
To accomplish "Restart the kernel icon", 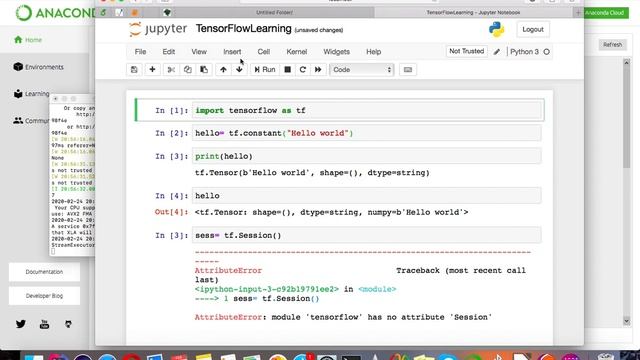I will pos(302,70).
